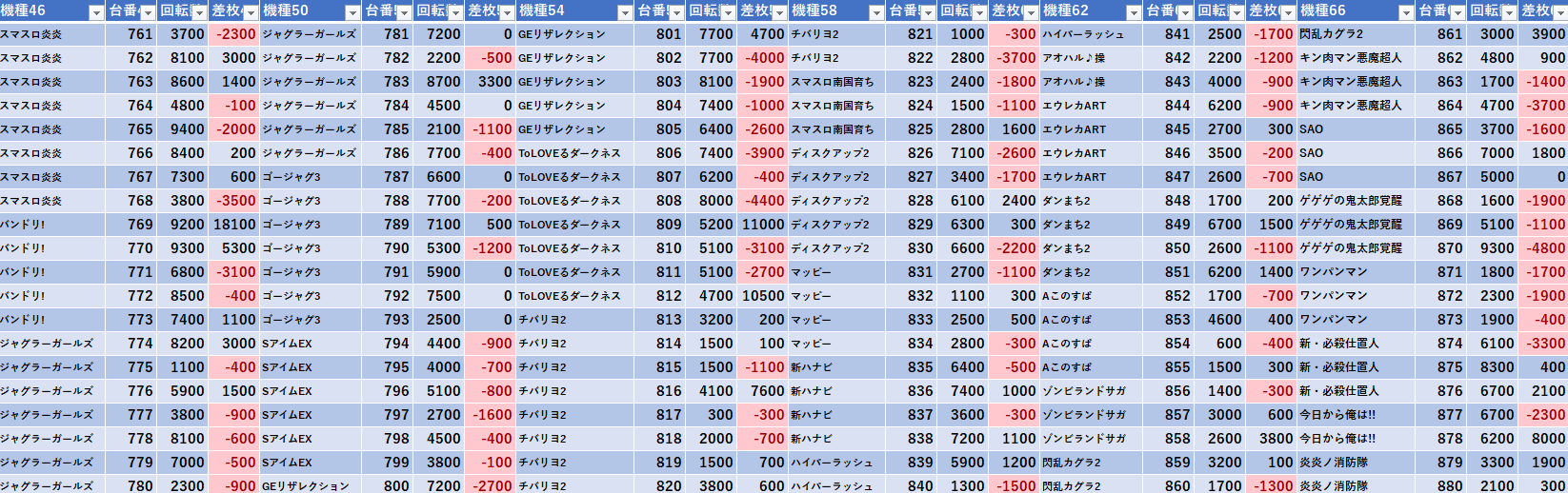The image size is (1568, 493).
Task: Select the machine number cell 801
Action: click(659, 34)
